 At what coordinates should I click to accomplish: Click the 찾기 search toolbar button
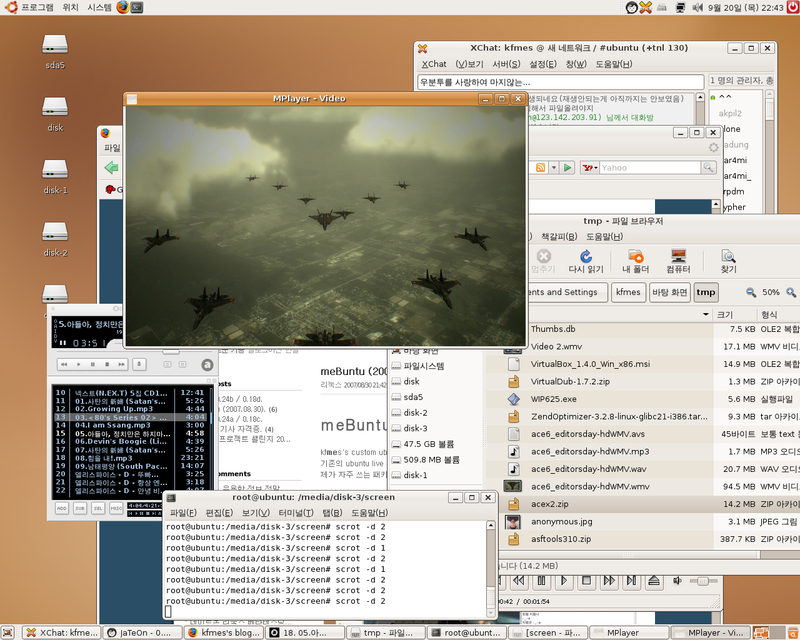pyautogui.click(x=728, y=261)
